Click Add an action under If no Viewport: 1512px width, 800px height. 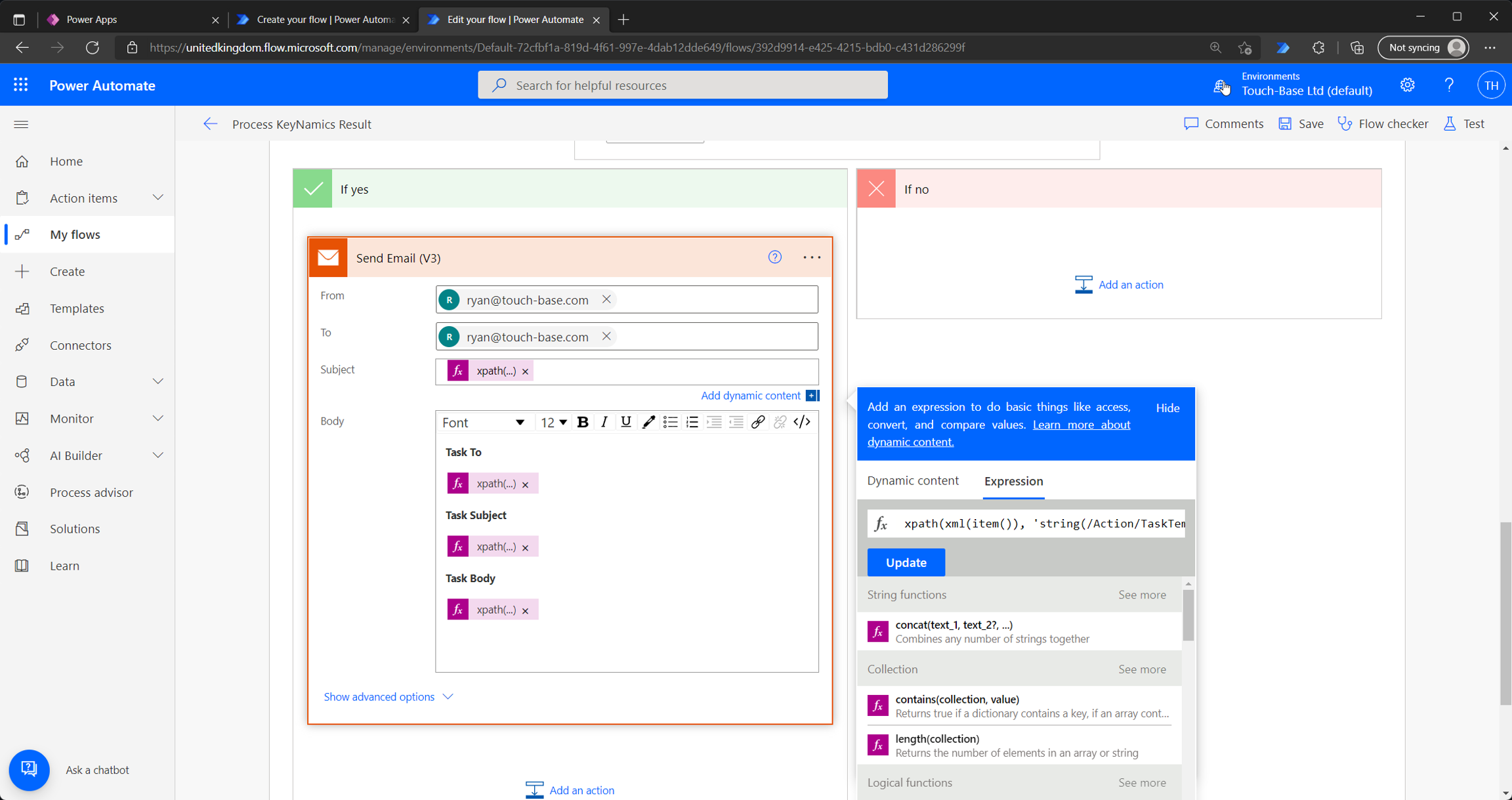(x=1120, y=284)
